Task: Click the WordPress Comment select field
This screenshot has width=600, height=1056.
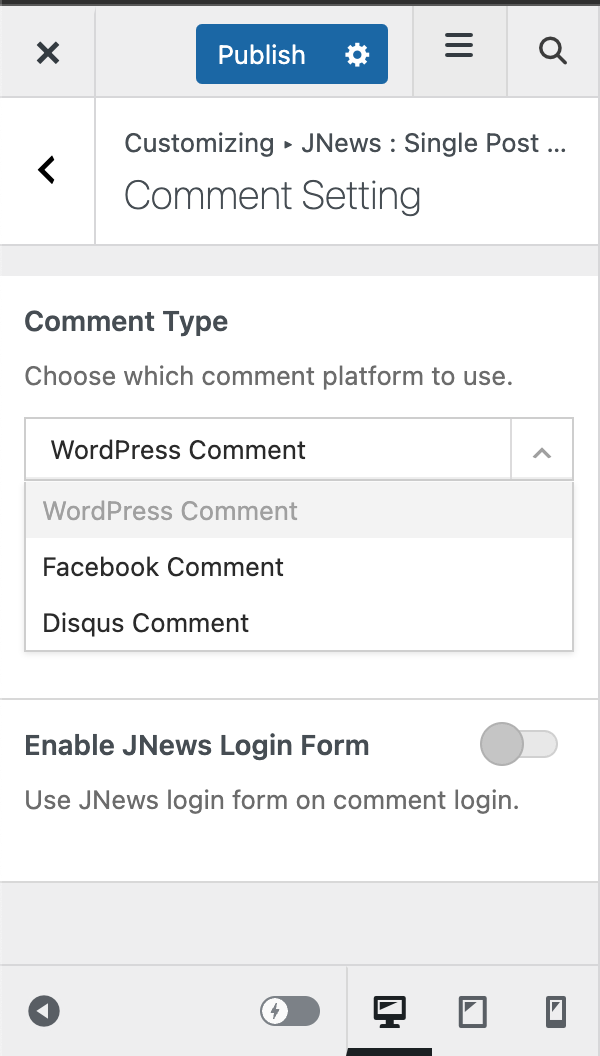Action: click(268, 450)
